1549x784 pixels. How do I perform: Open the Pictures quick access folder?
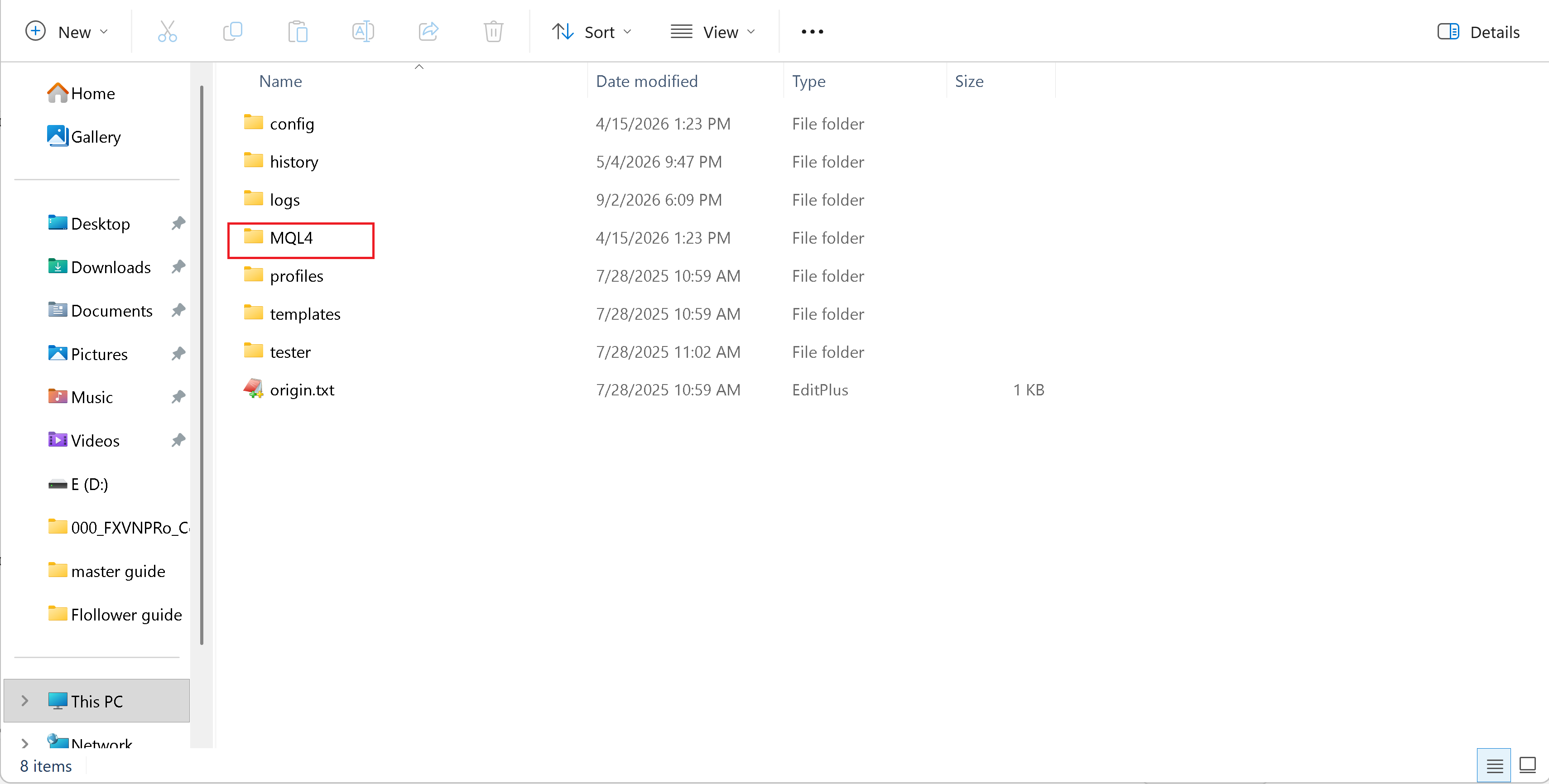[88, 354]
